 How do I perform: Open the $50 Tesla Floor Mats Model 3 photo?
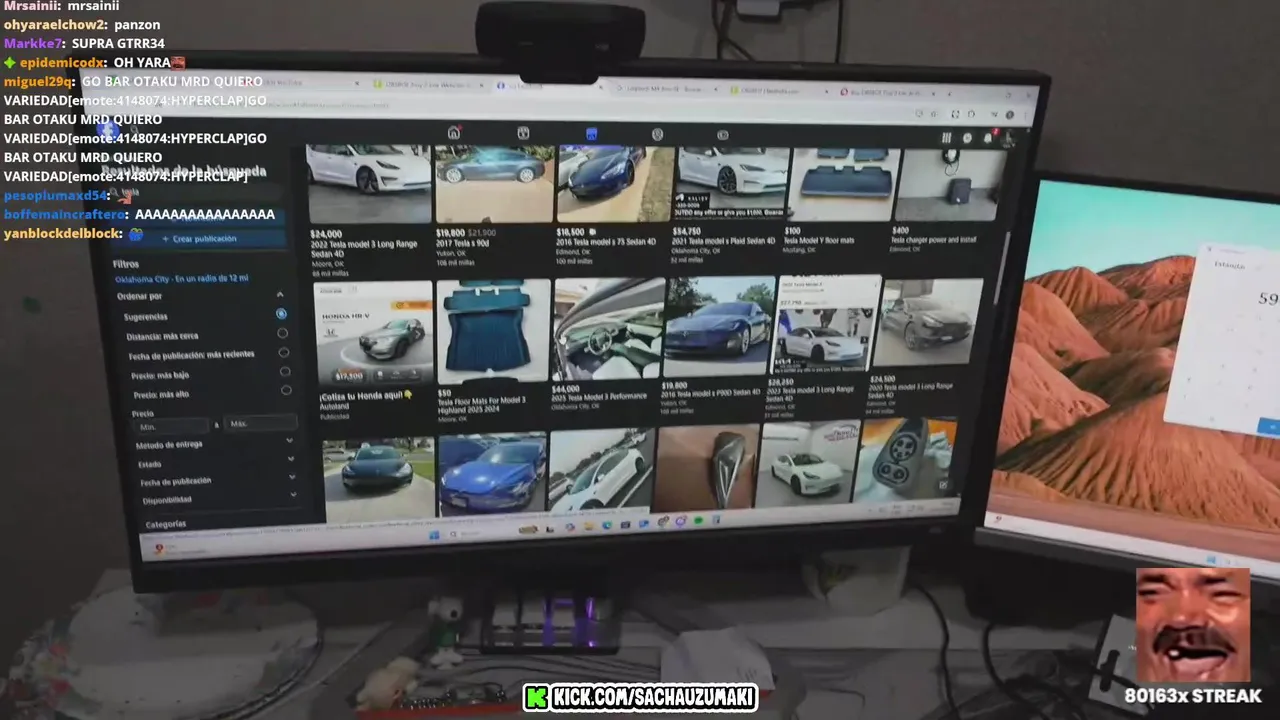point(494,331)
